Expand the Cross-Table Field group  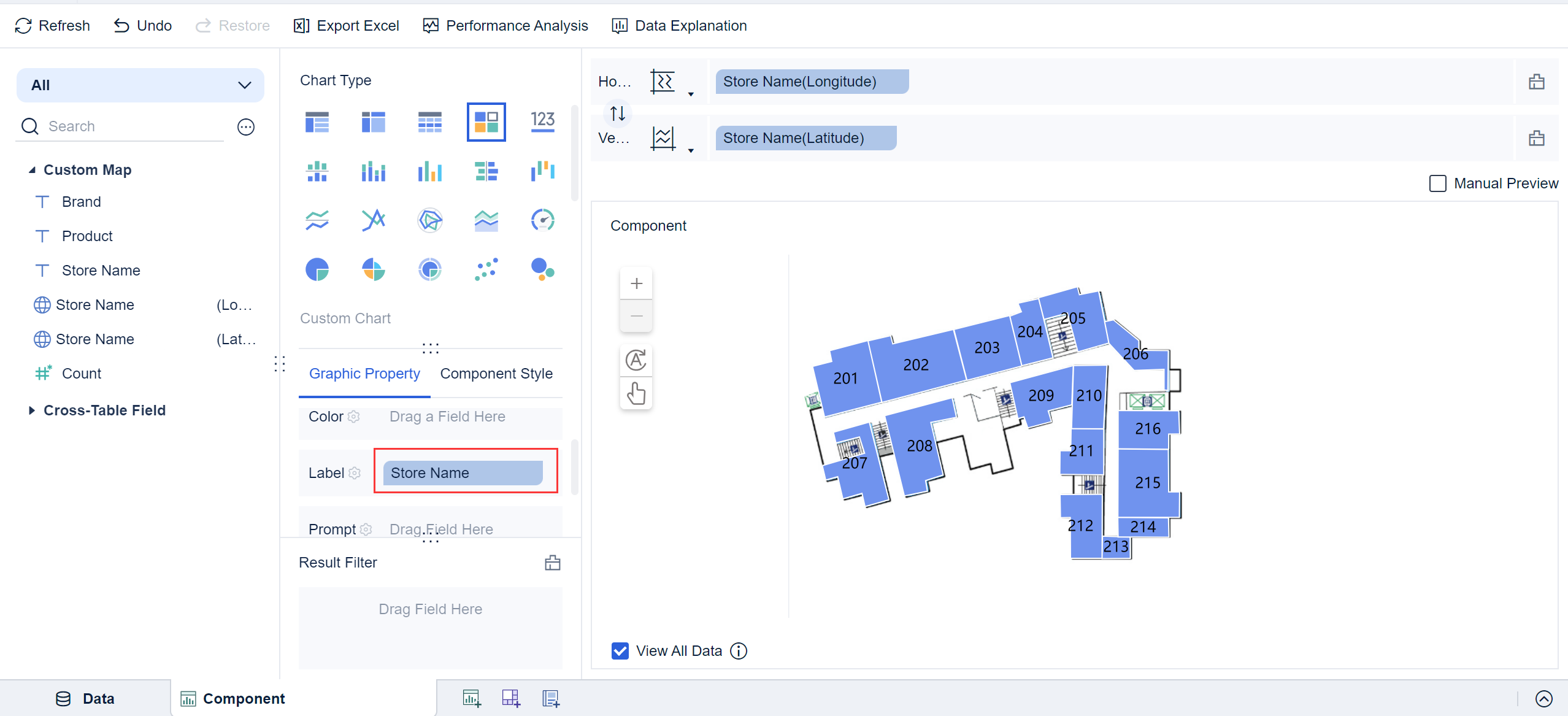tap(32, 410)
